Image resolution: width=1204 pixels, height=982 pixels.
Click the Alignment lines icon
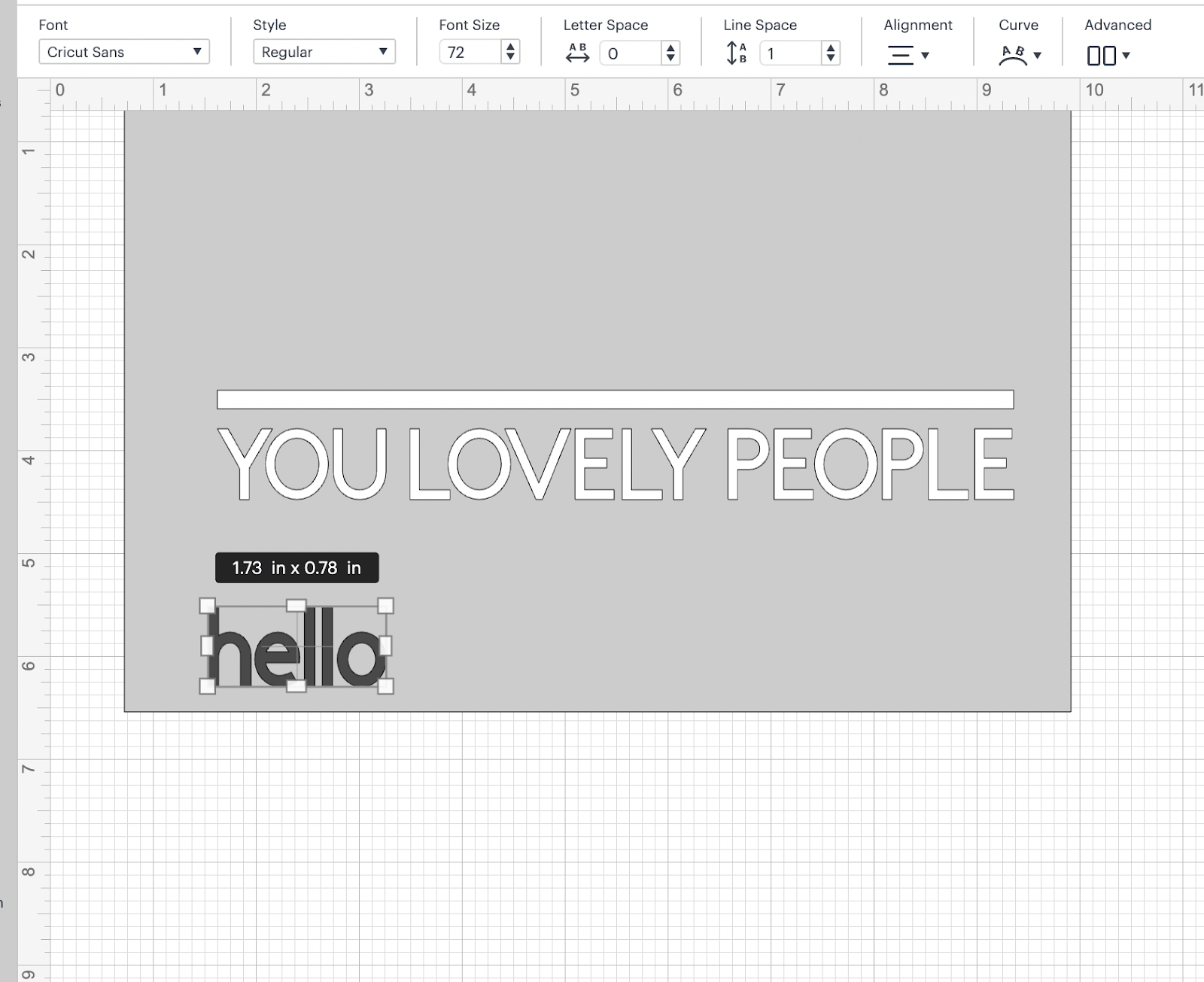[x=901, y=55]
